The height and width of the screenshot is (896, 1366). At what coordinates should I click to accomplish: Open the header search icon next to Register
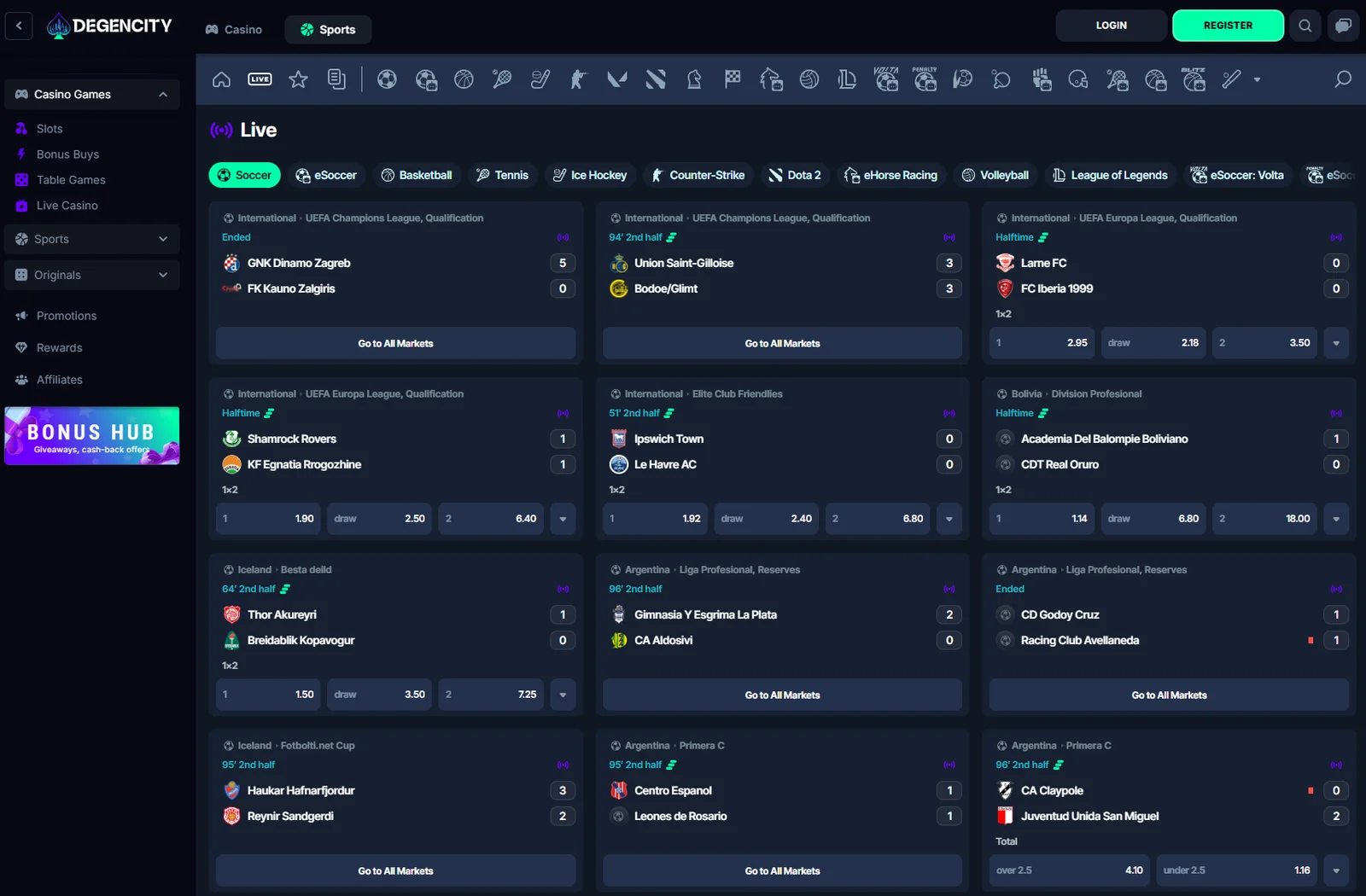(1305, 26)
